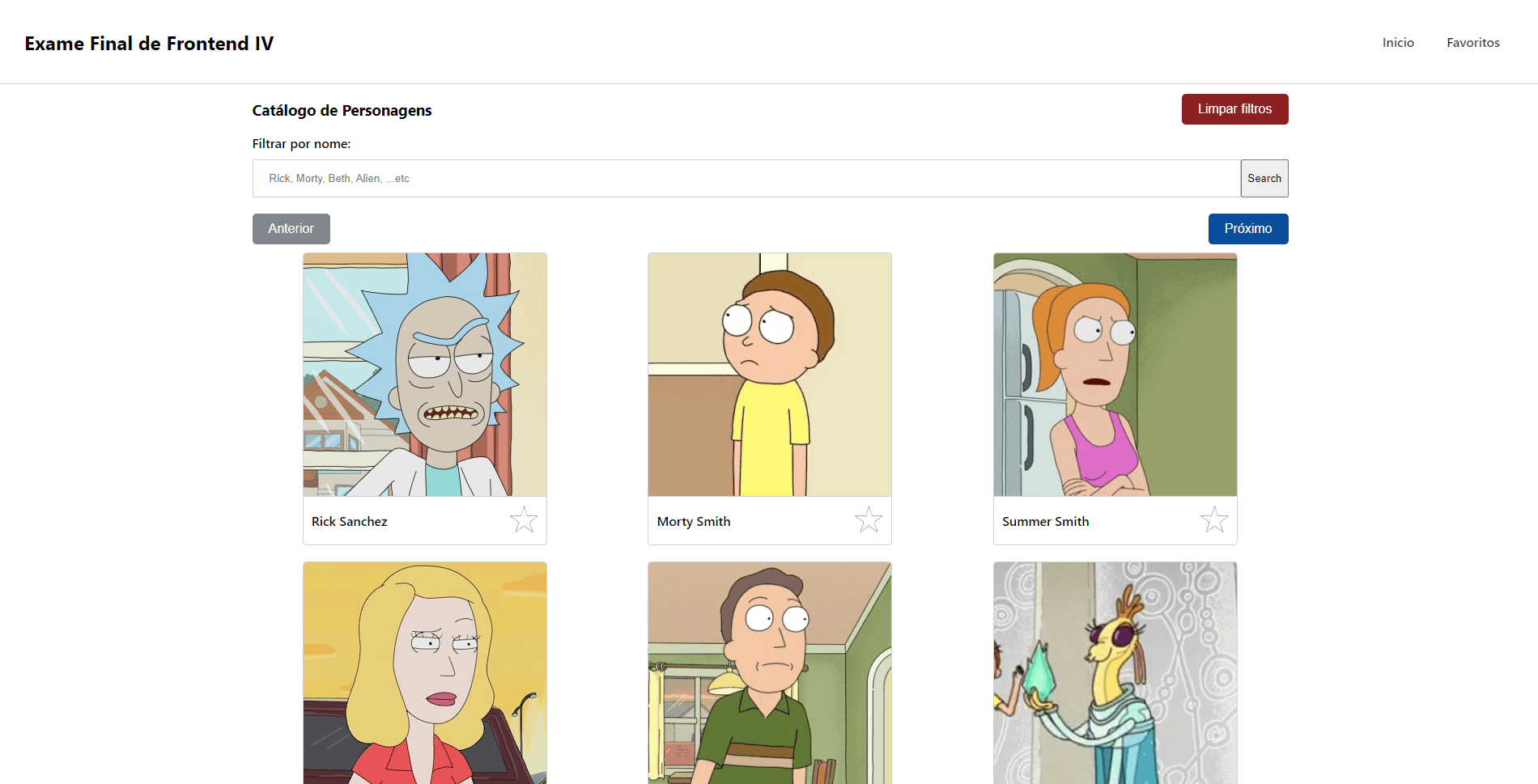Click the Rick Sanchez name label

[350, 522]
